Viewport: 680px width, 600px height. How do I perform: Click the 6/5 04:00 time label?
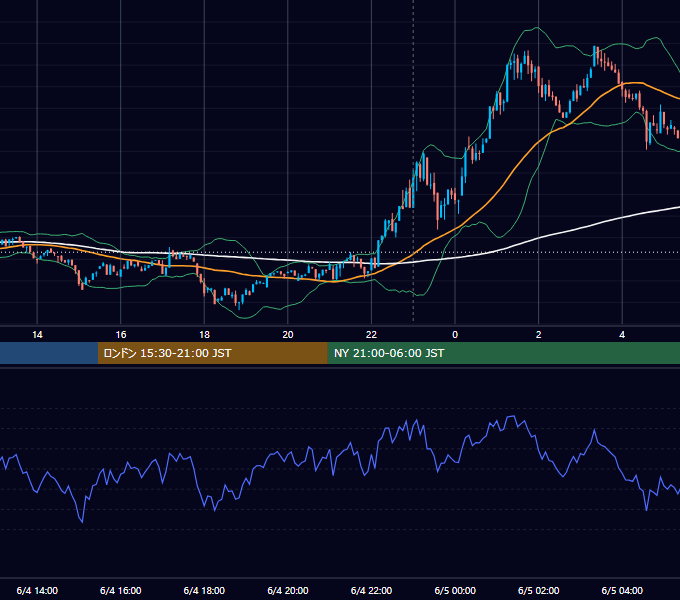click(x=622, y=590)
